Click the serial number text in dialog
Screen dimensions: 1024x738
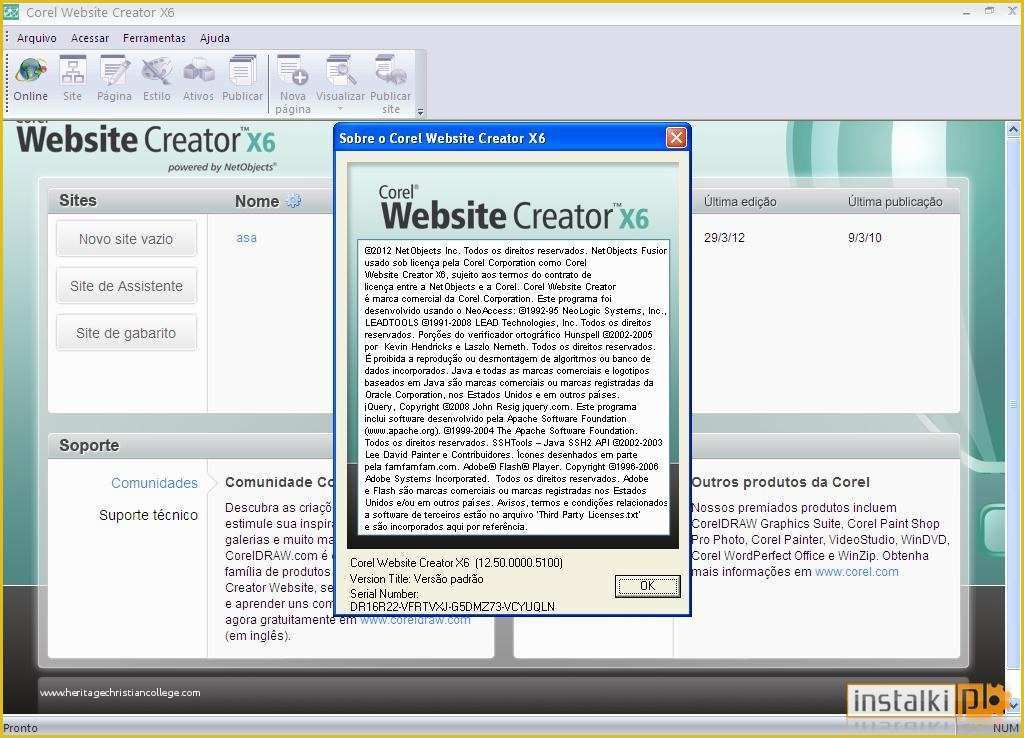tap(452, 607)
